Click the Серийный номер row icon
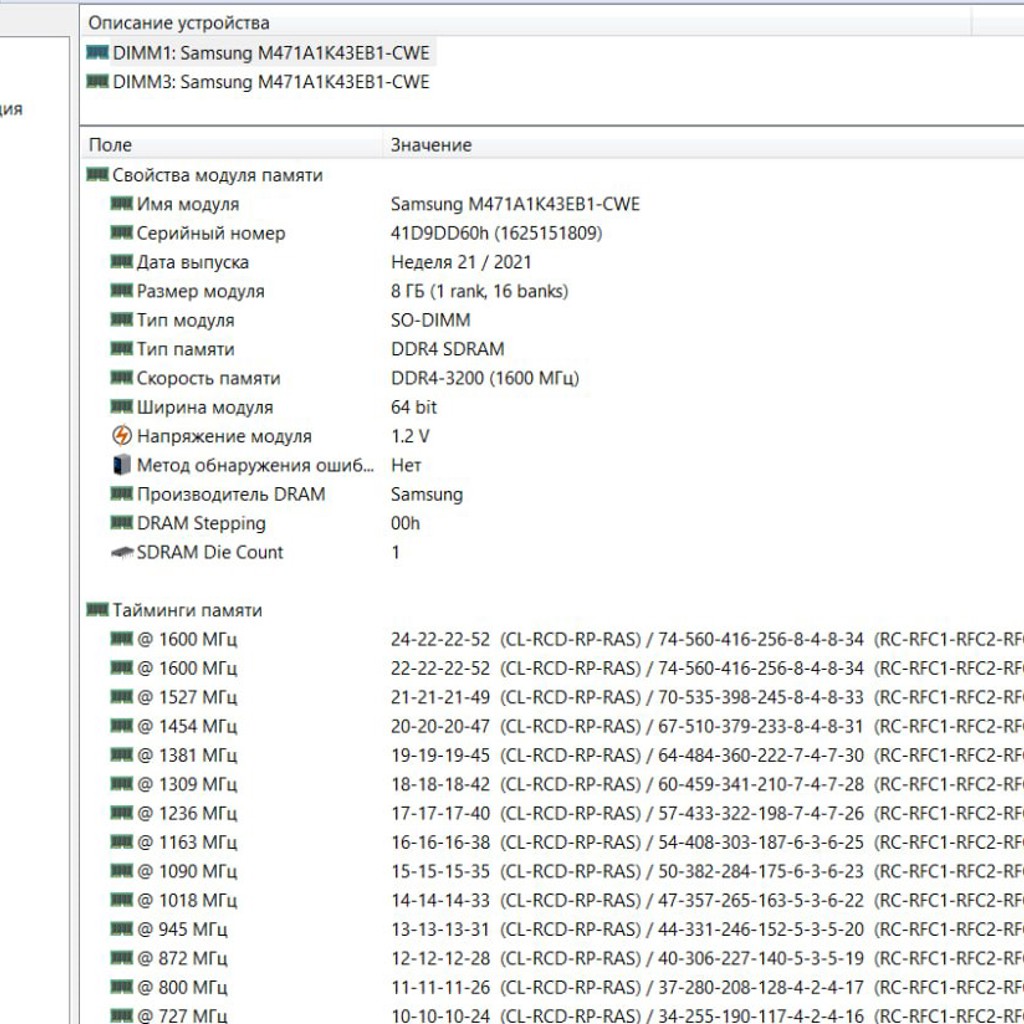Viewport: 1024px width, 1024px height. point(121,232)
